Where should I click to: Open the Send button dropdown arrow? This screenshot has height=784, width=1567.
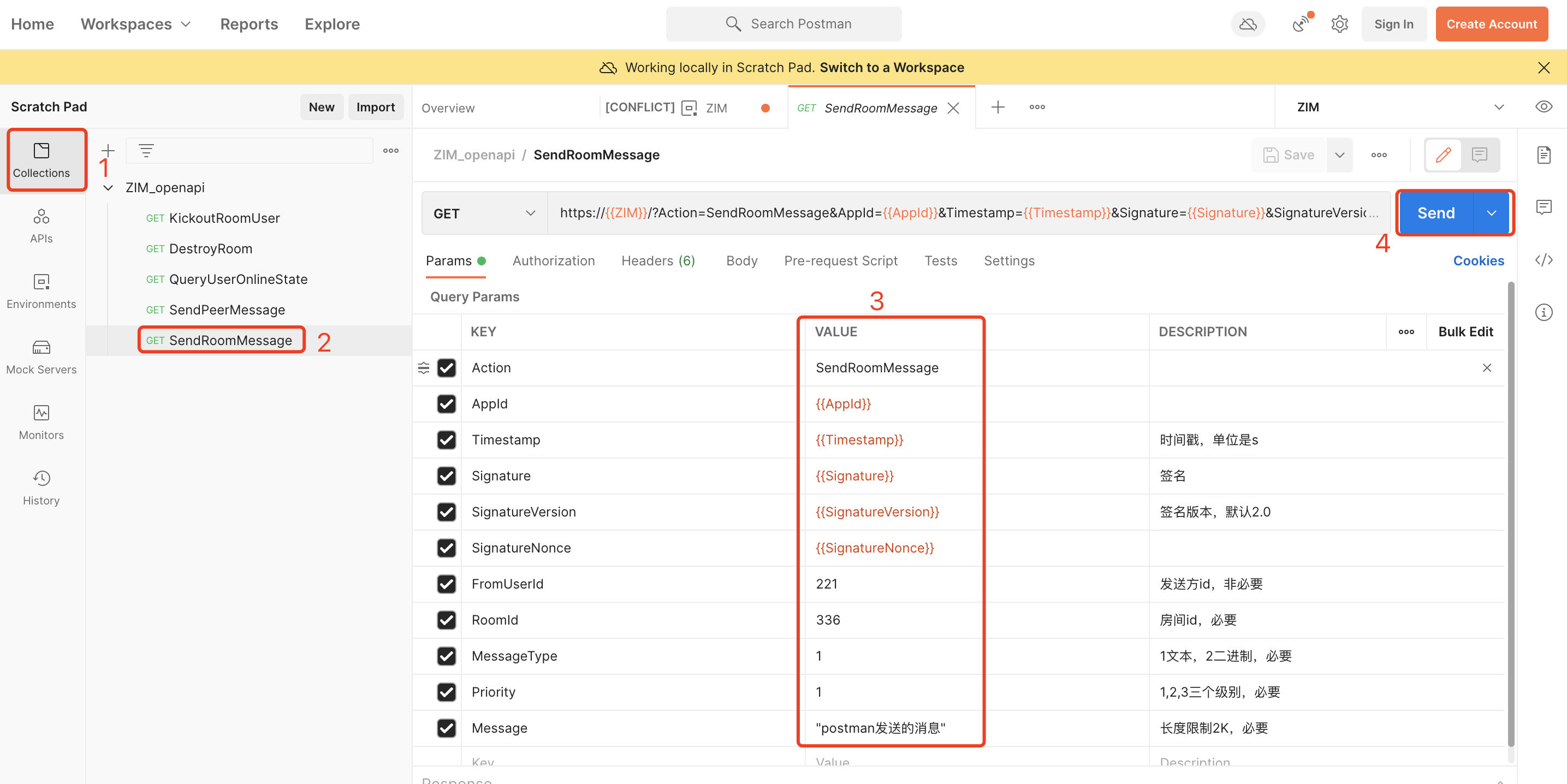point(1491,213)
